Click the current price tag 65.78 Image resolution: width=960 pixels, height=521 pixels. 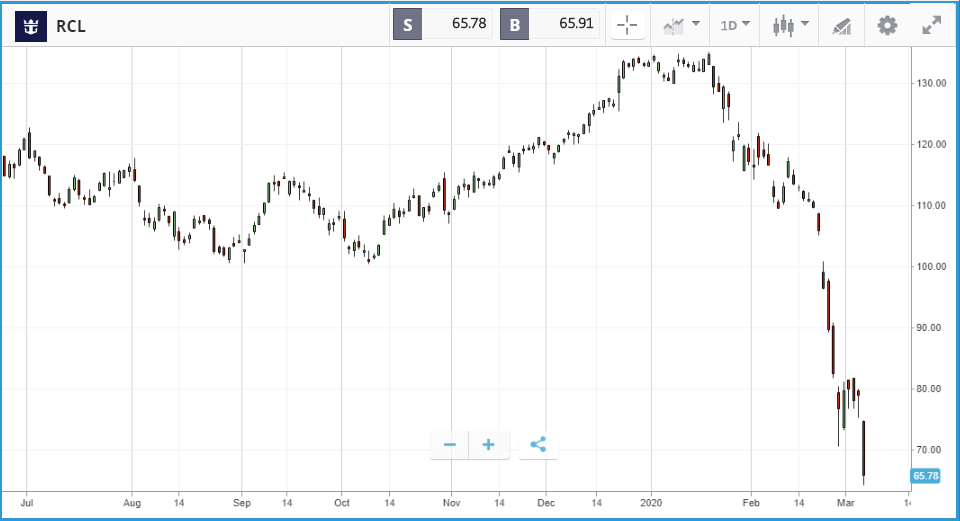[x=925, y=476]
